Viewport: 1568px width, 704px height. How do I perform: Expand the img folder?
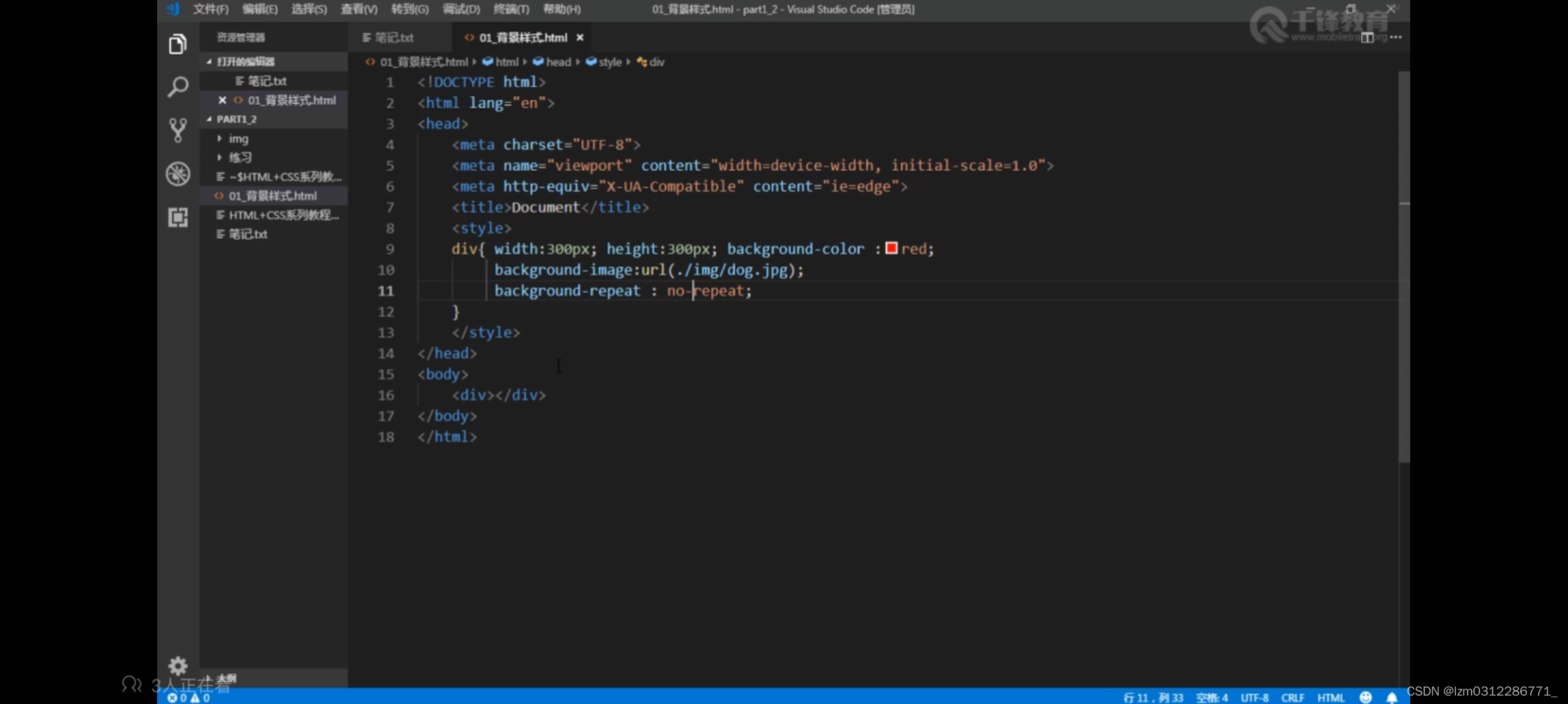[x=274, y=138]
